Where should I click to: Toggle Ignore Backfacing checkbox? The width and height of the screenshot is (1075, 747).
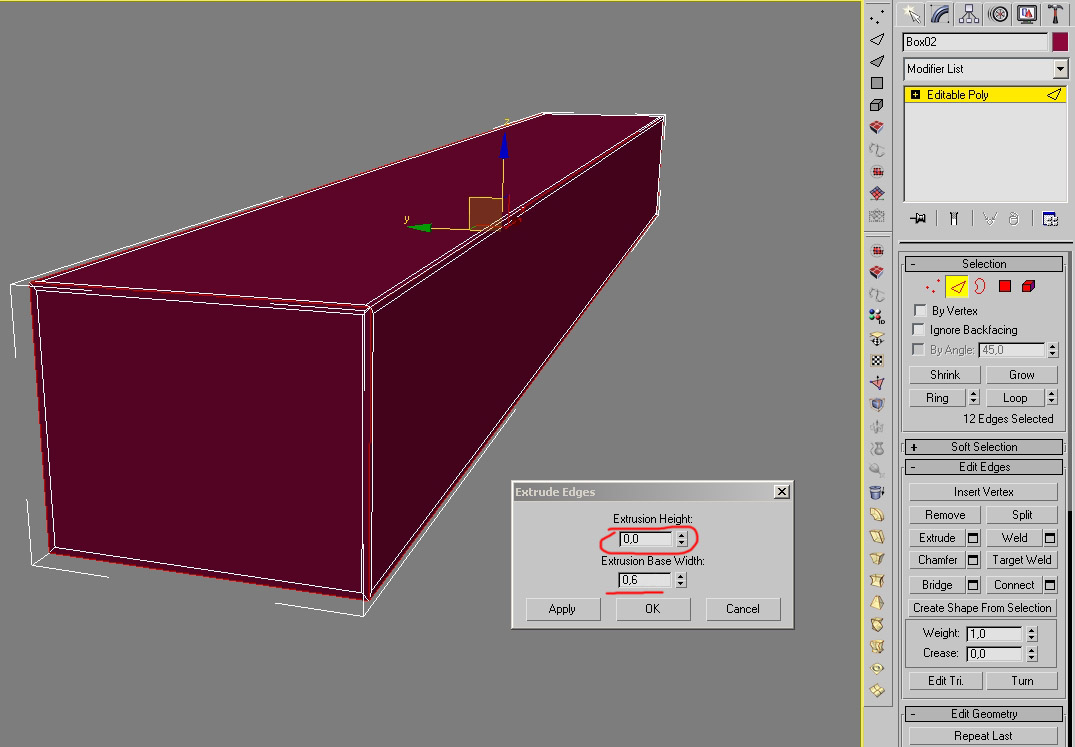pyautogui.click(x=920, y=330)
